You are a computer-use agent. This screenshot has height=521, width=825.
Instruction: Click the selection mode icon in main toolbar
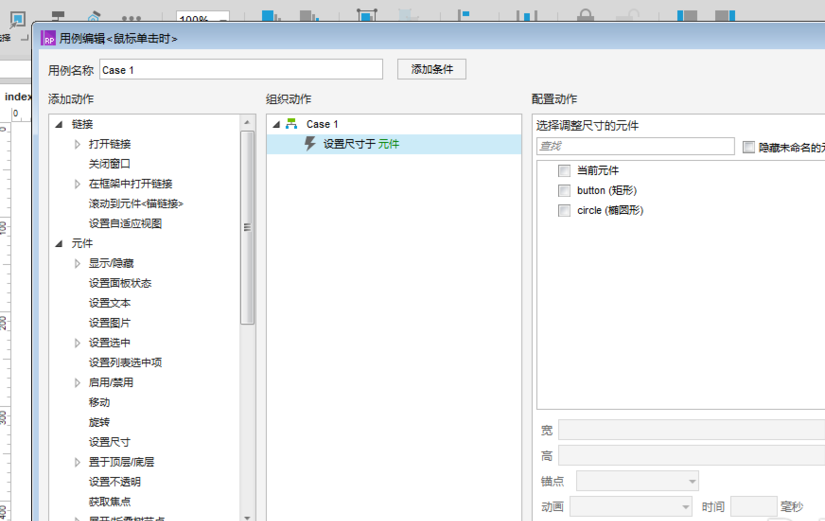coord(17,20)
